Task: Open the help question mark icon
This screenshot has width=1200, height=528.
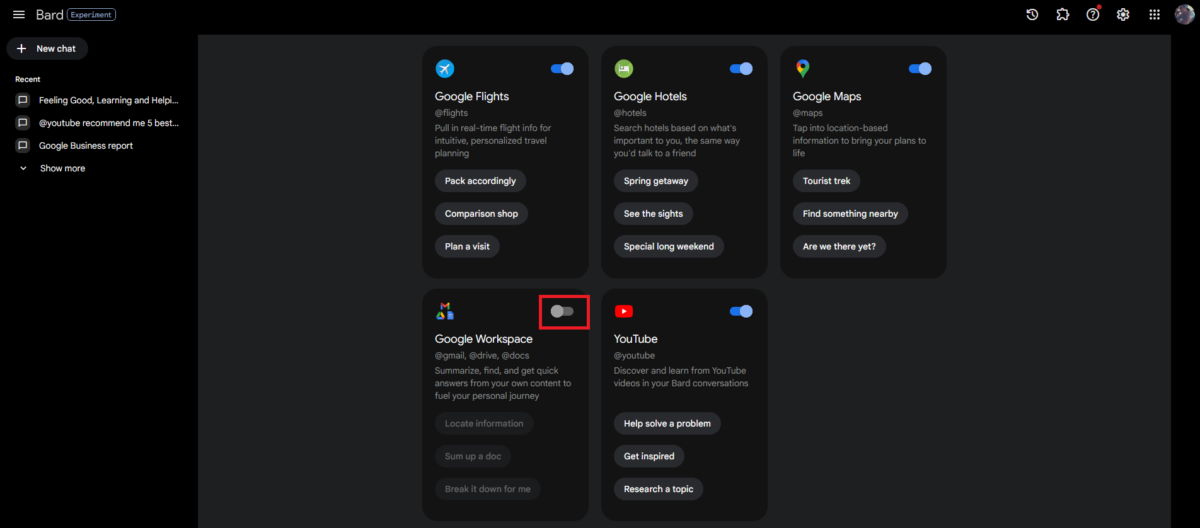Action: click(1093, 14)
